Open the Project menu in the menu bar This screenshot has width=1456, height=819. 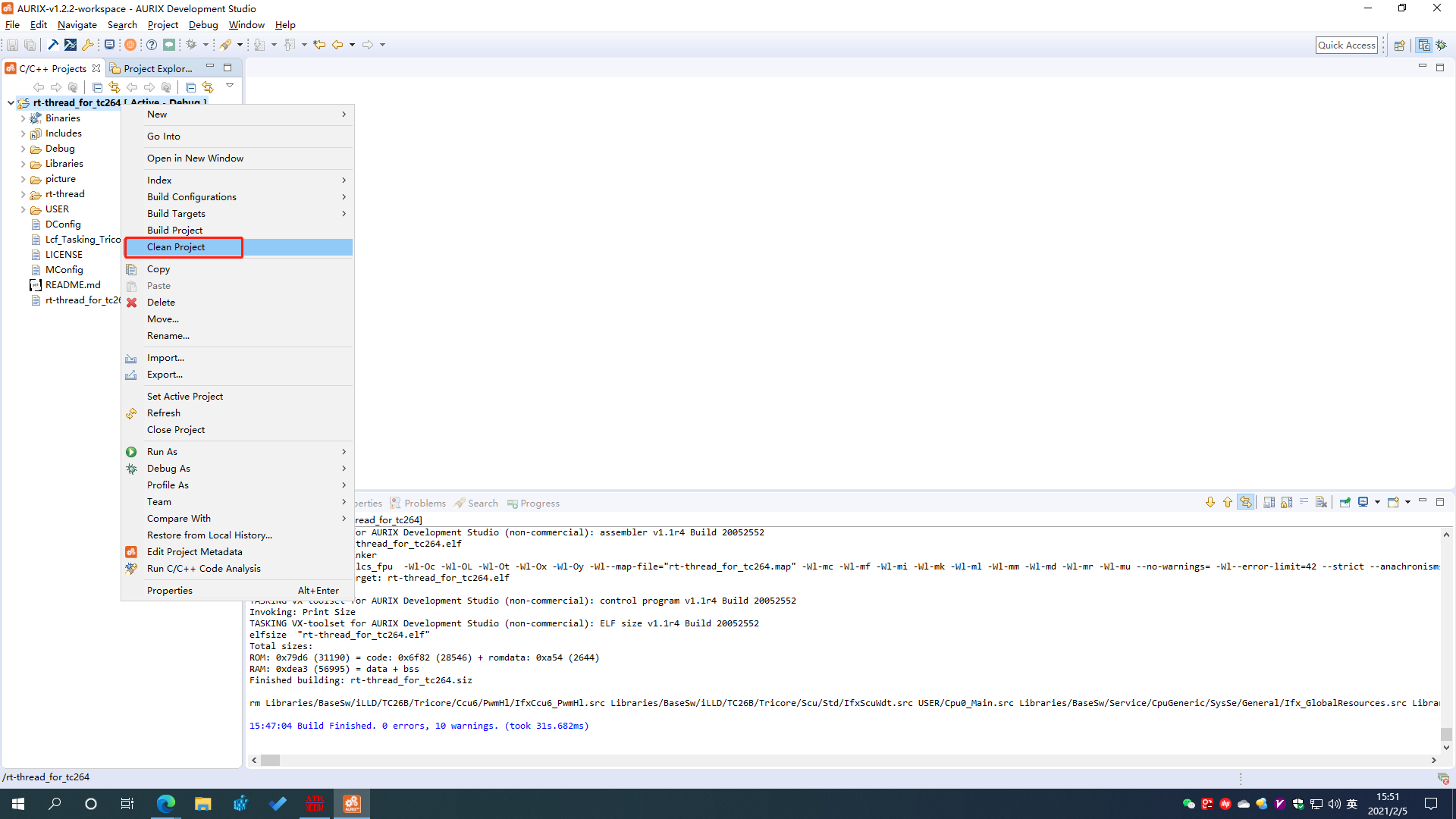click(x=162, y=25)
